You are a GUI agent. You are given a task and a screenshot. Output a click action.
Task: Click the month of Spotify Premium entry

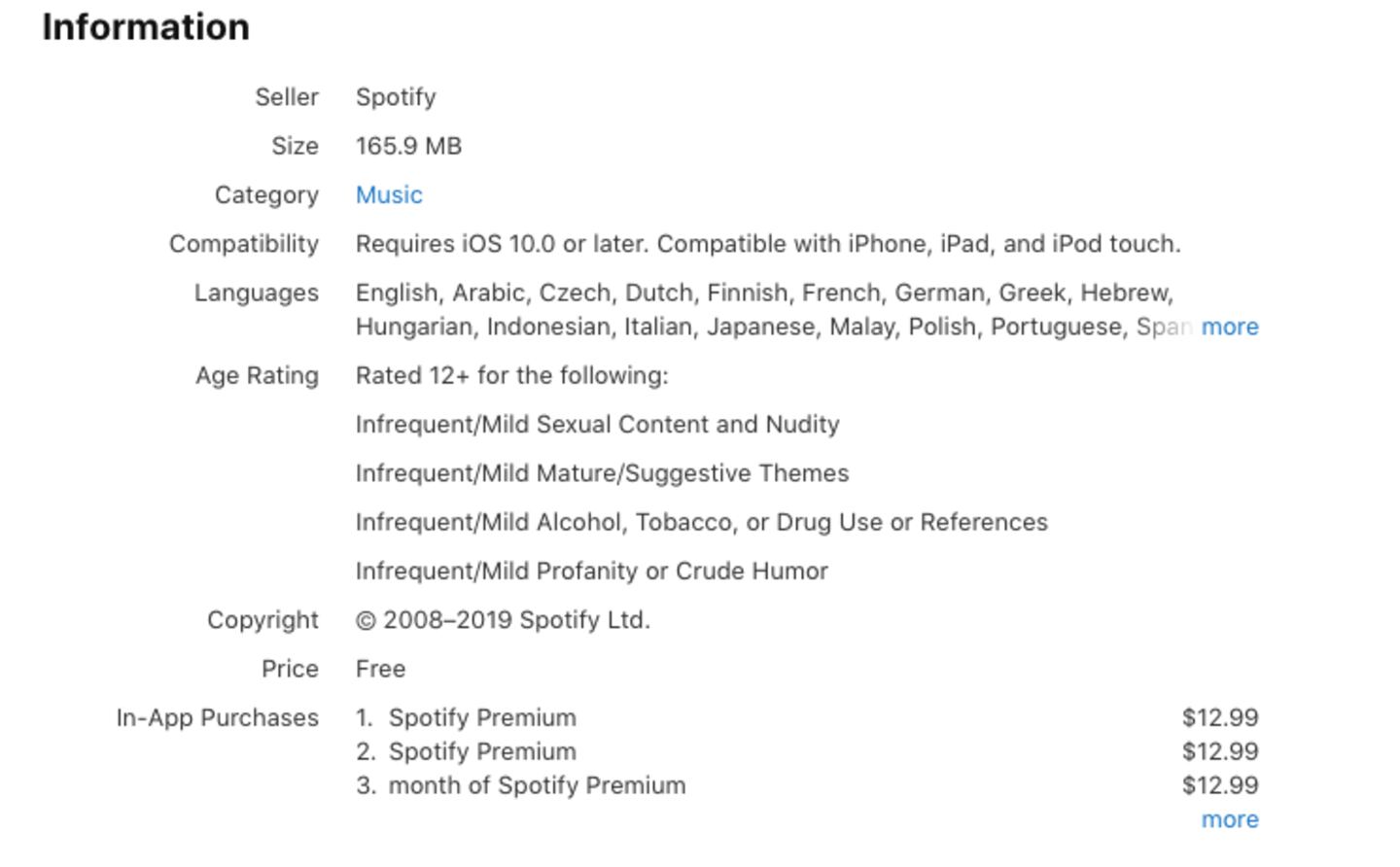click(537, 785)
